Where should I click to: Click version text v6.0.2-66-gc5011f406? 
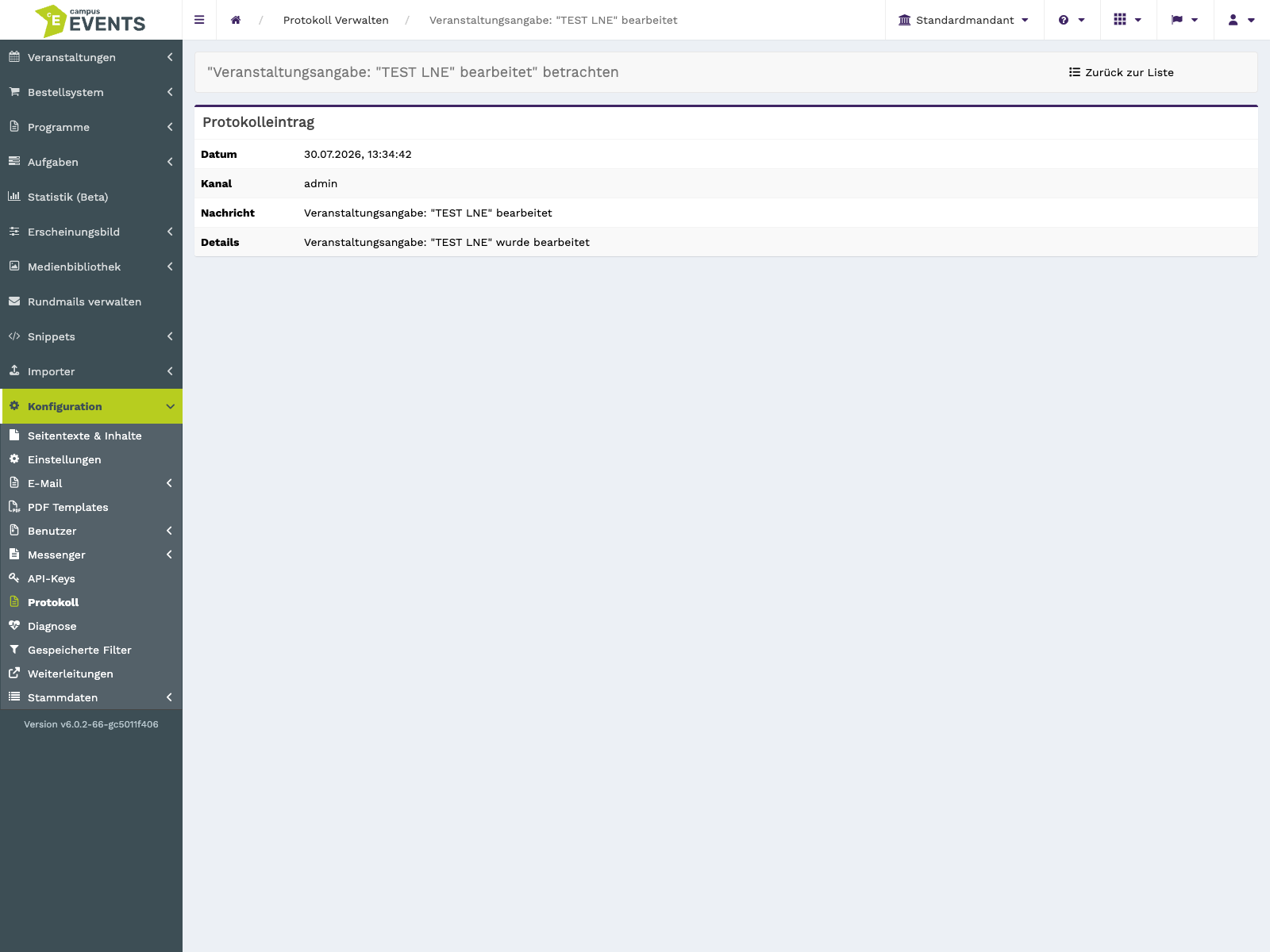click(109, 724)
